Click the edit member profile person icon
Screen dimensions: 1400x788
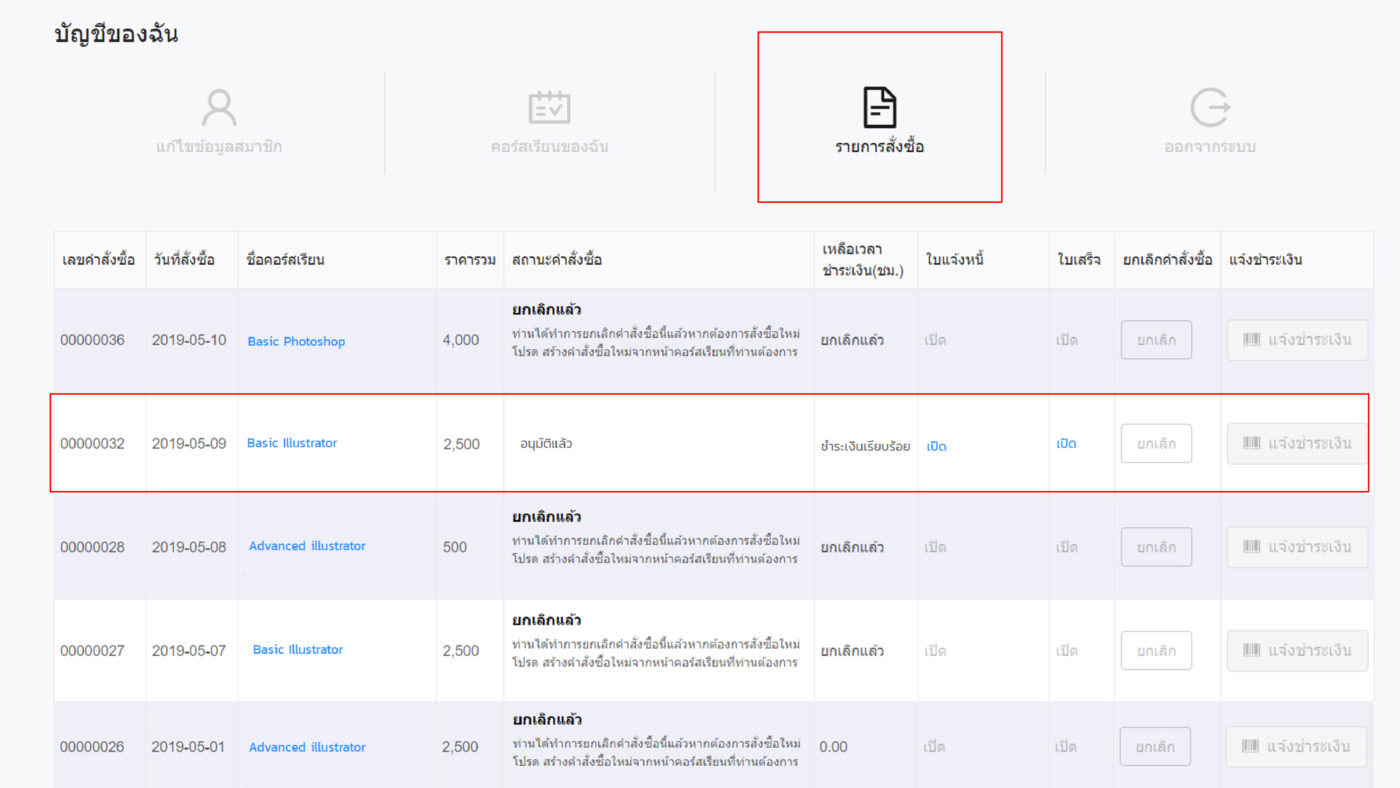point(218,107)
